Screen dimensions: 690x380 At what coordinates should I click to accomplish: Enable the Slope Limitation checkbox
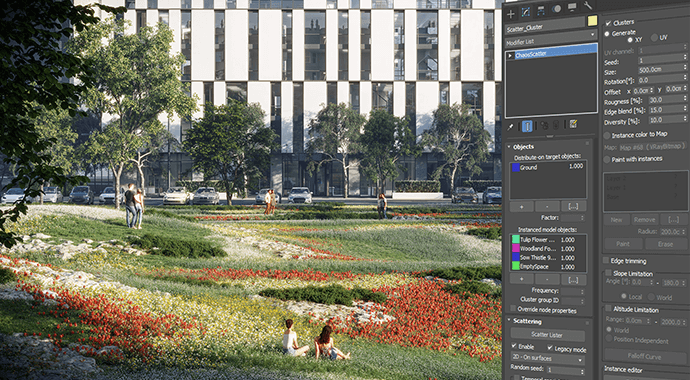(x=609, y=273)
